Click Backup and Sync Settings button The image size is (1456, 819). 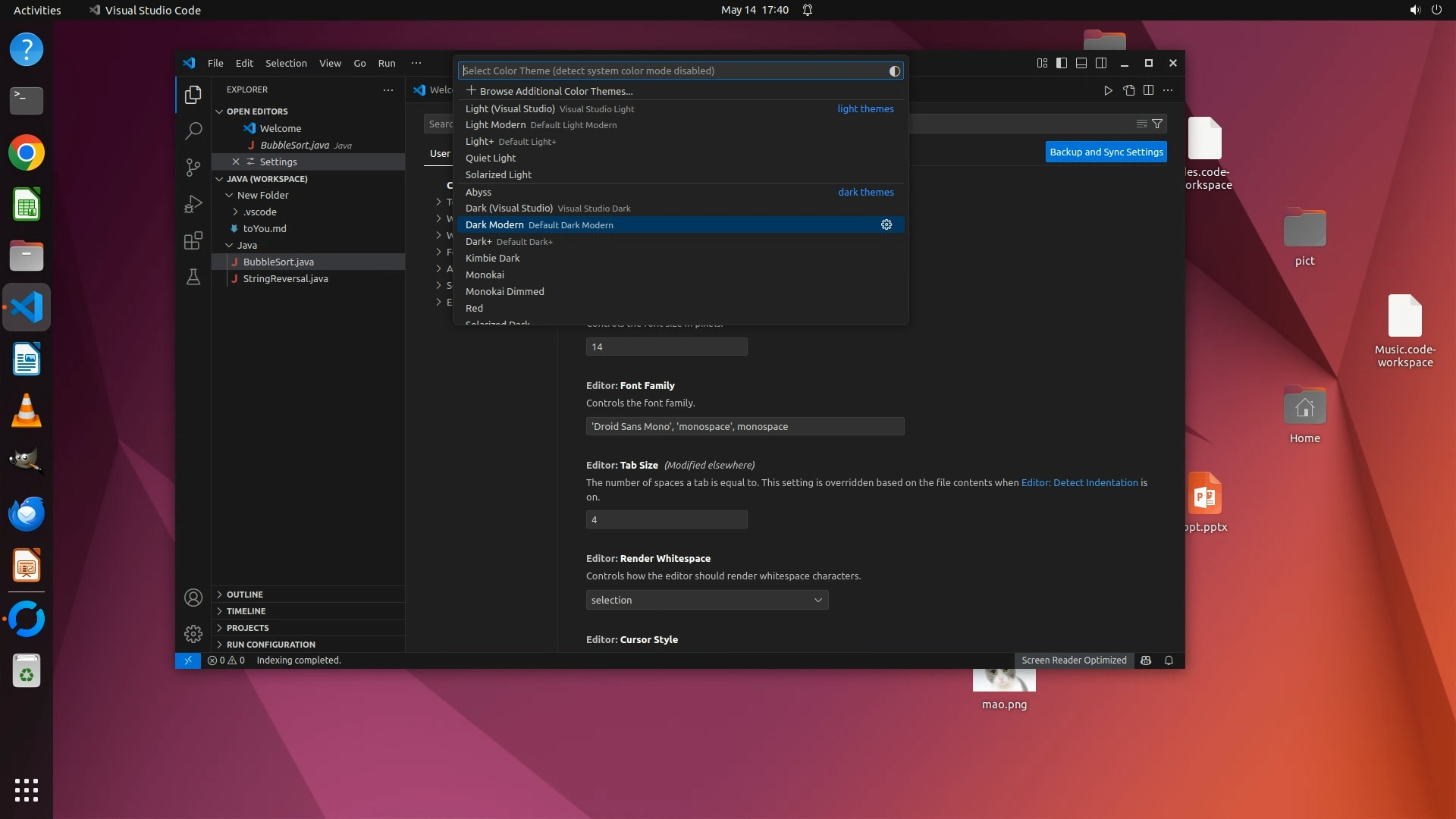click(x=1106, y=152)
